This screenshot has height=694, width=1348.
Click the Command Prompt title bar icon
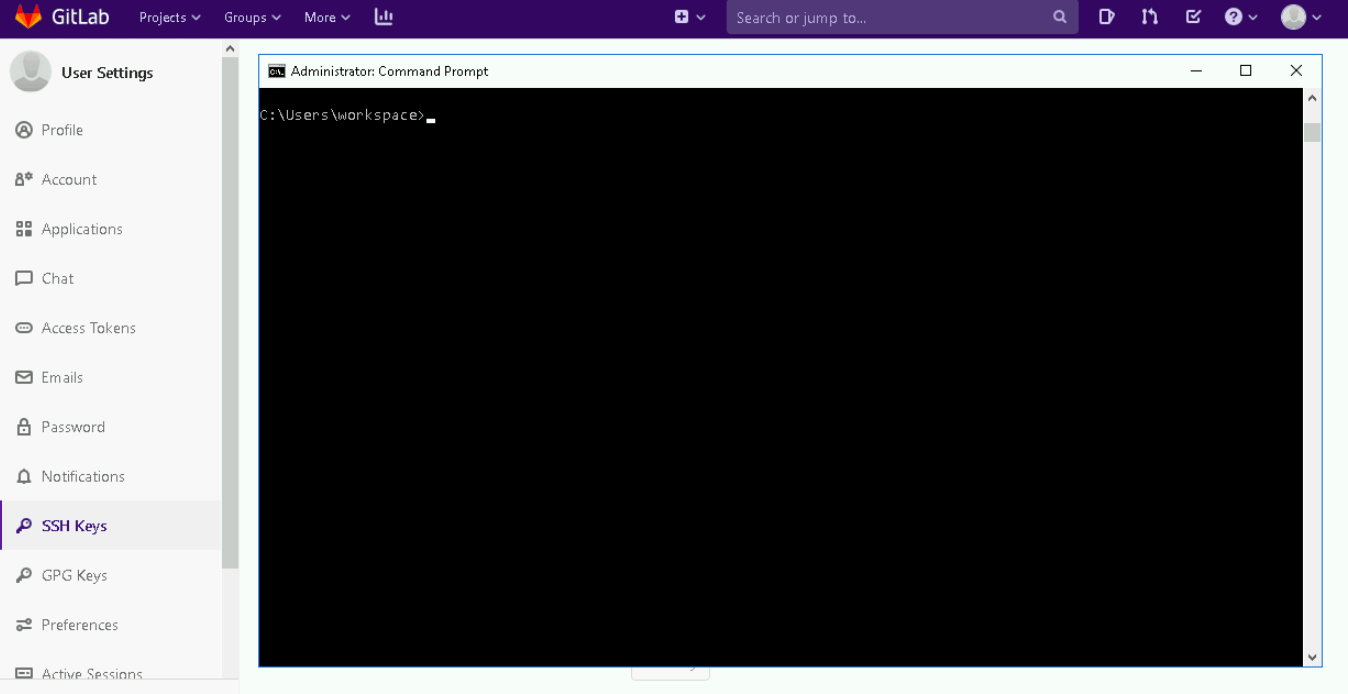(x=276, y=71)
